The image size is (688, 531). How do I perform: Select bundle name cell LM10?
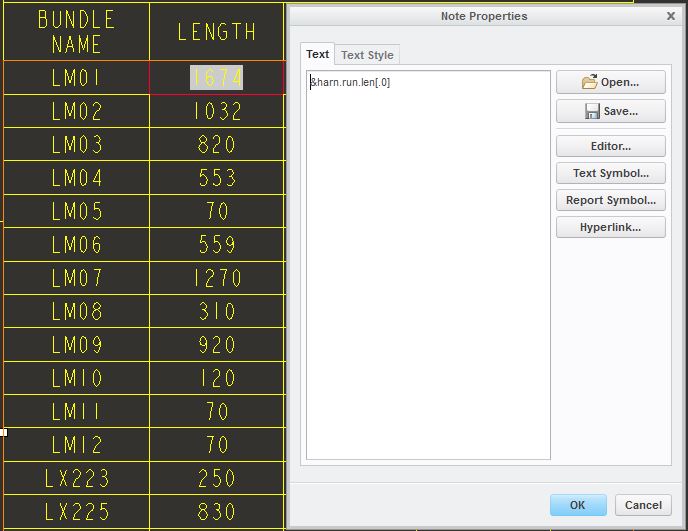76,378
